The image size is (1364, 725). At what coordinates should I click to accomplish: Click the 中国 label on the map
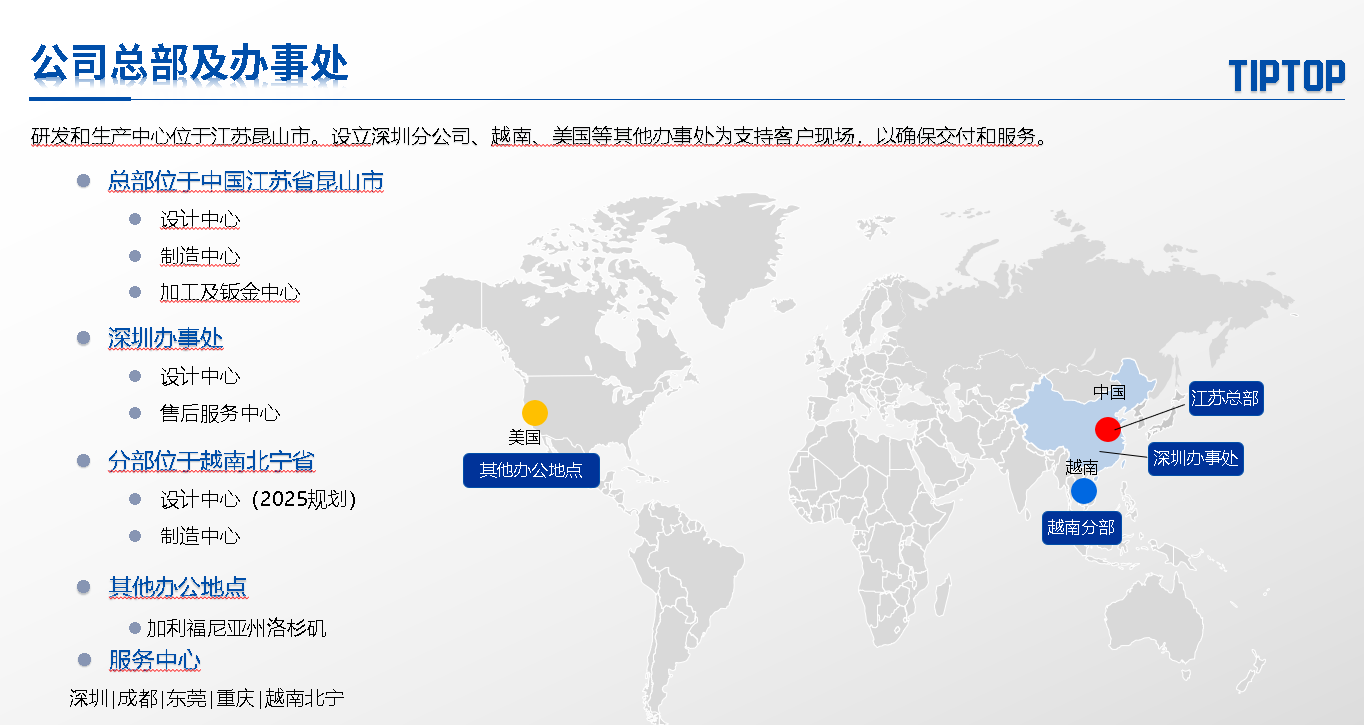(x=1109, y=392)
